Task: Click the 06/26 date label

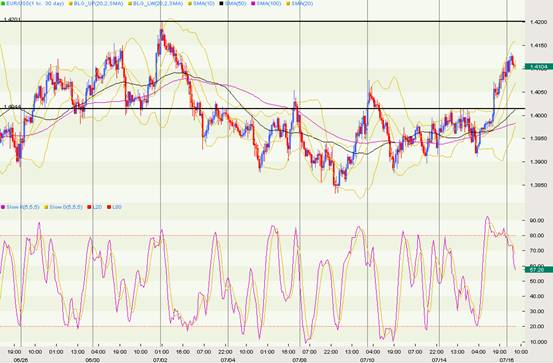Action: click(21, 360)
